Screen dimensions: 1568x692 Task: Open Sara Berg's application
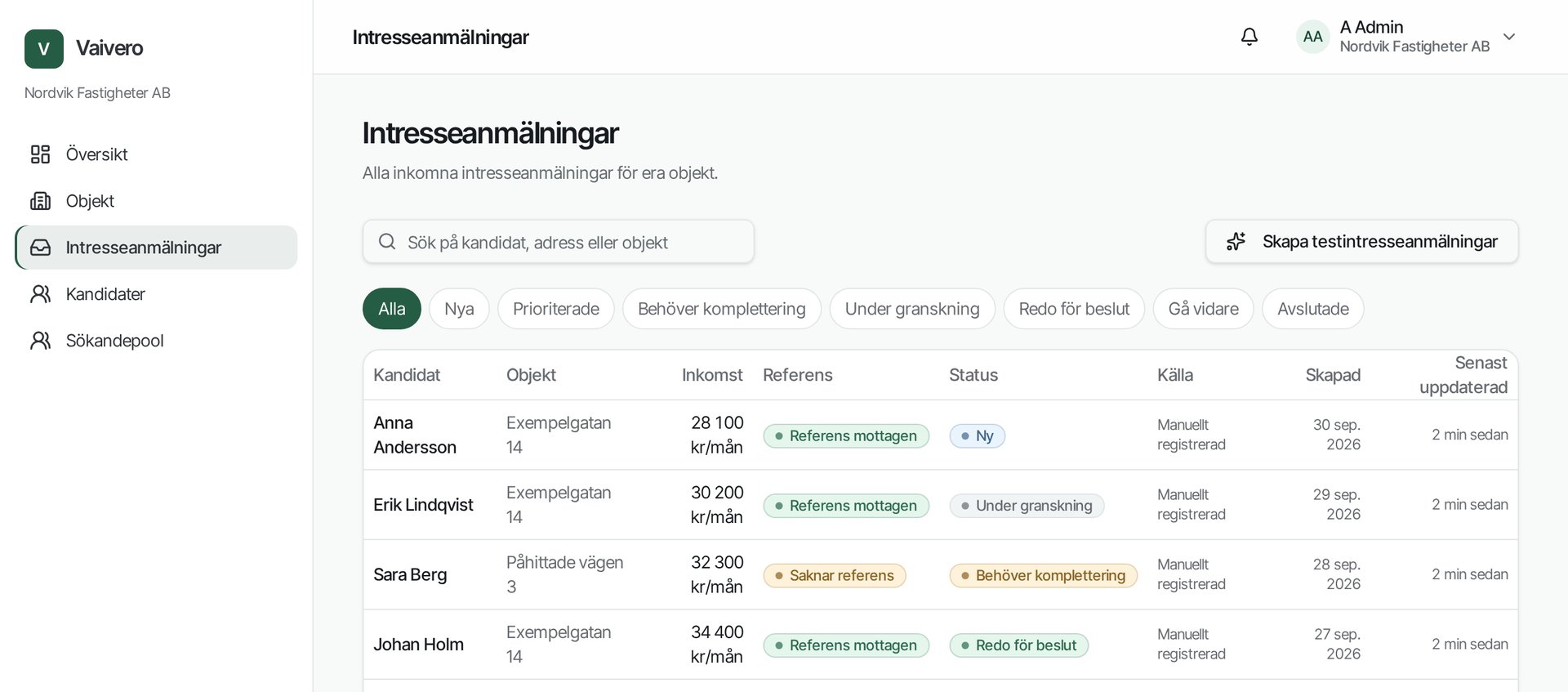[x=941, y=574]
